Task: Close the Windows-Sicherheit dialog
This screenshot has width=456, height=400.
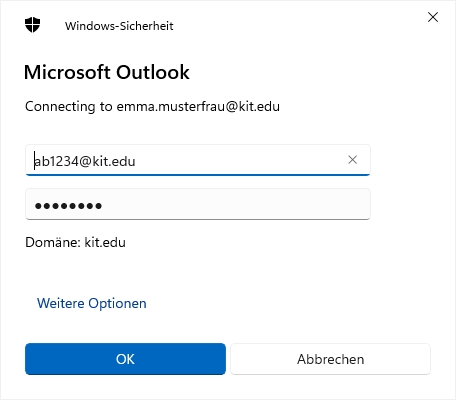Action: coord(433,17)
